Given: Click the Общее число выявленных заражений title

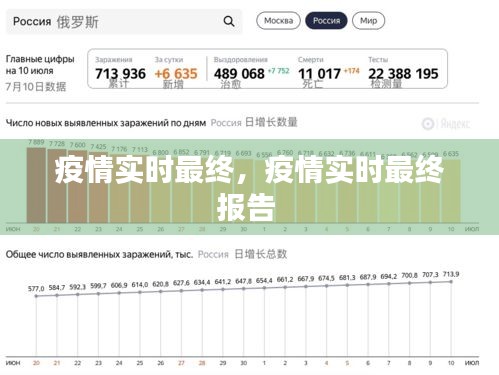Looking at the screenshot, I should coord(99,255).
